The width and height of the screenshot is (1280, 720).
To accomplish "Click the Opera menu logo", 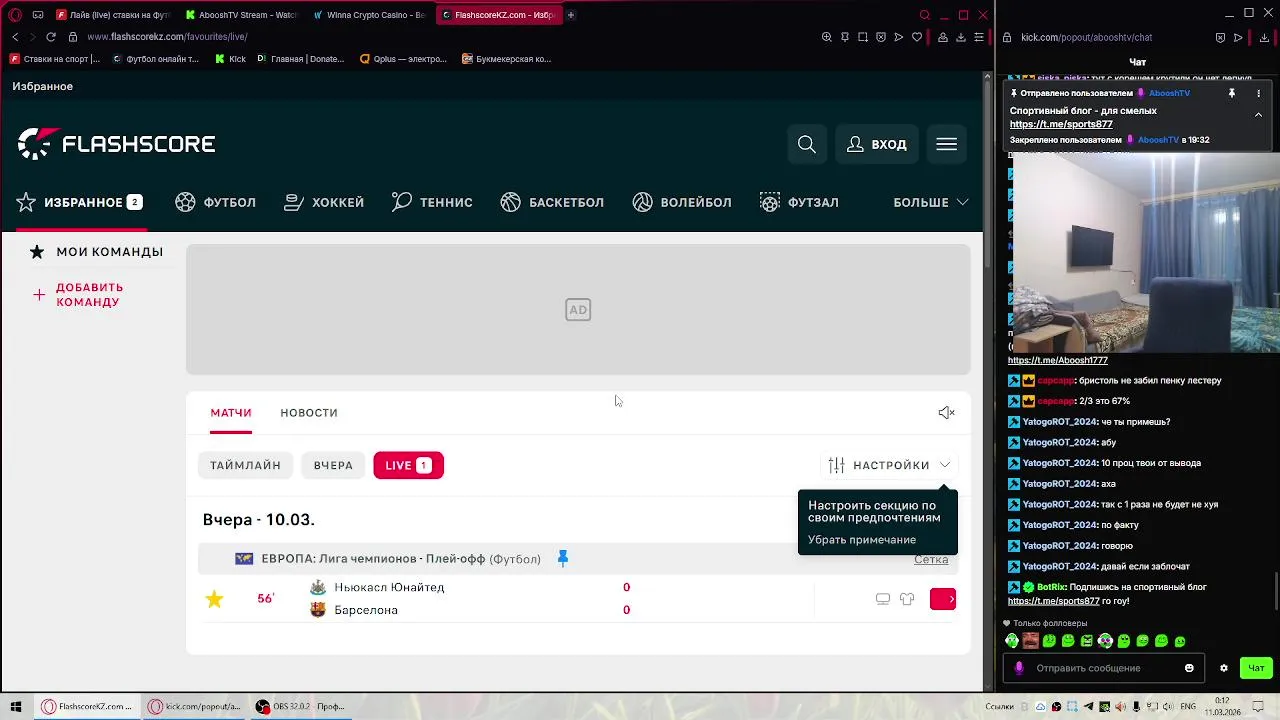I will 15,15.
